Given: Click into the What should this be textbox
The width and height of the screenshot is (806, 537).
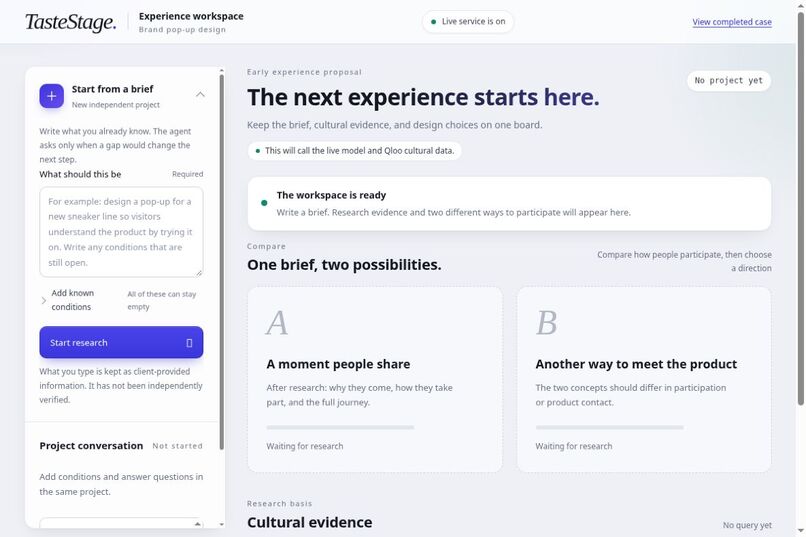Looking at the screenshot, I should coord(121,232).
